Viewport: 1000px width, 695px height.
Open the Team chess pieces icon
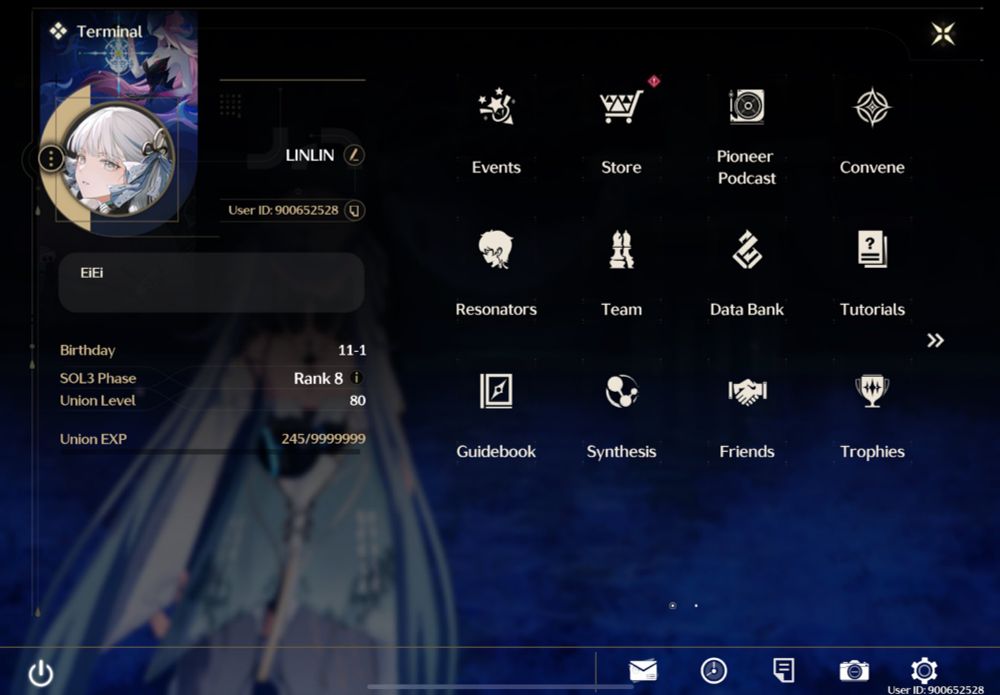click(x=621, y=249)
